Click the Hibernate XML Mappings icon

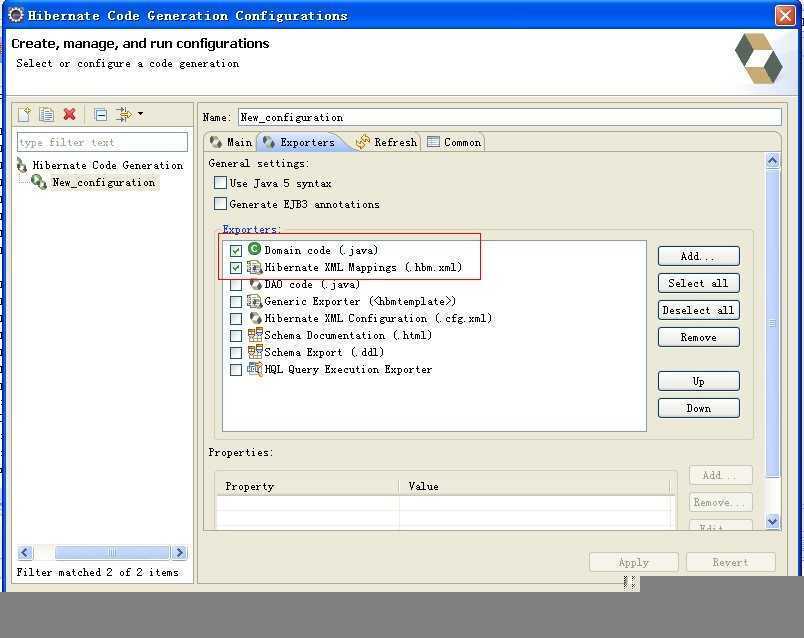tap(254, 267)
